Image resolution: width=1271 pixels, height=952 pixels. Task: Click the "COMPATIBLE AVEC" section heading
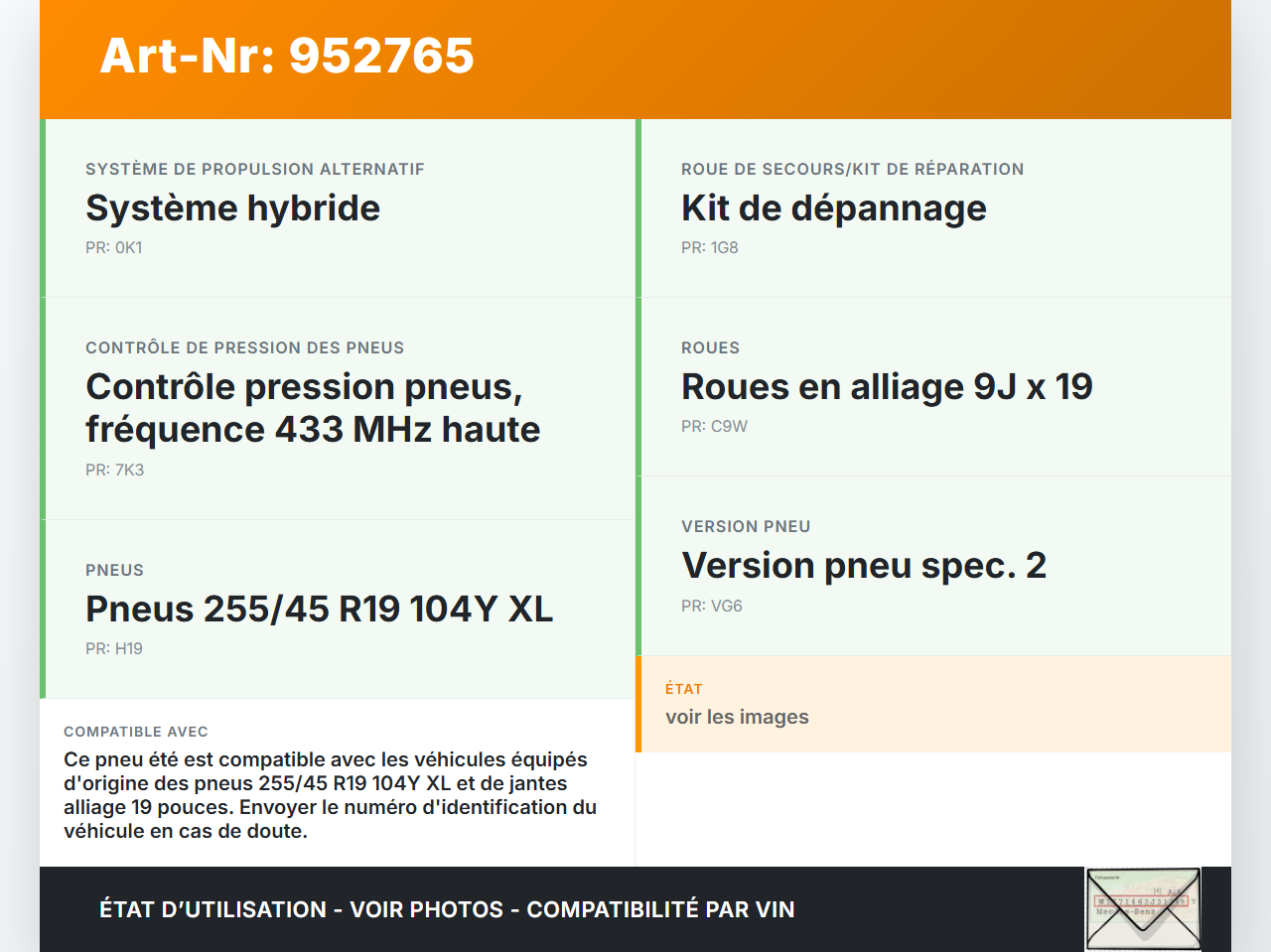[135, 731]
